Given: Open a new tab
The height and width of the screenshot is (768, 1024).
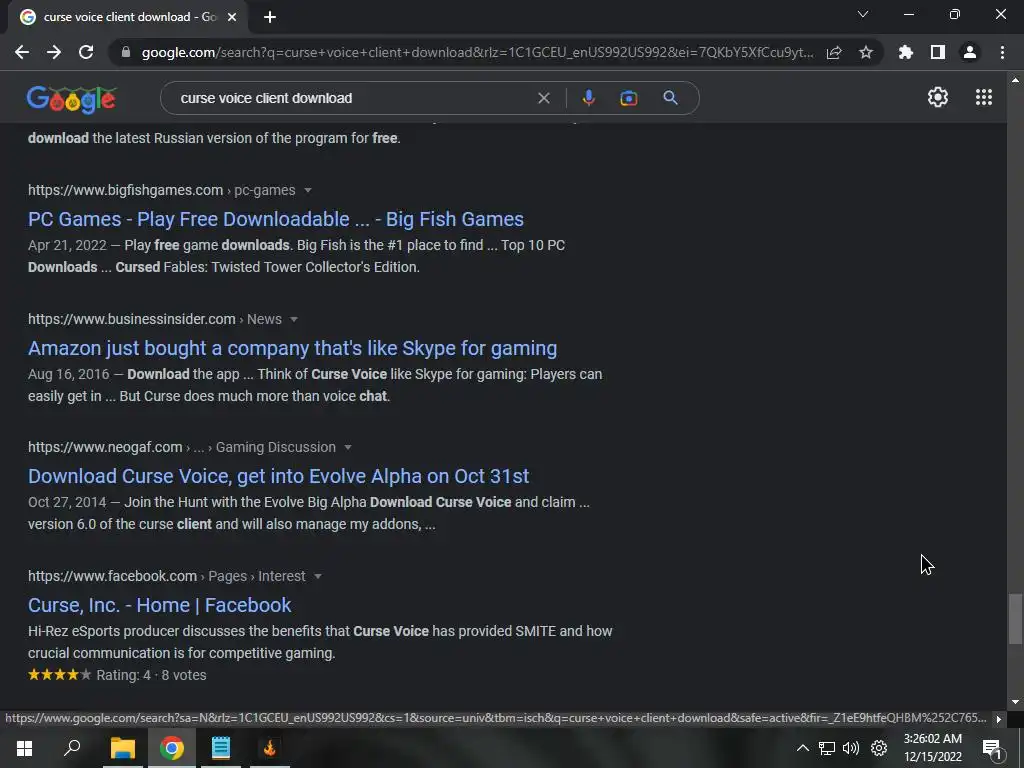Looking at the screenshot, I should click(x=270, y=17).
